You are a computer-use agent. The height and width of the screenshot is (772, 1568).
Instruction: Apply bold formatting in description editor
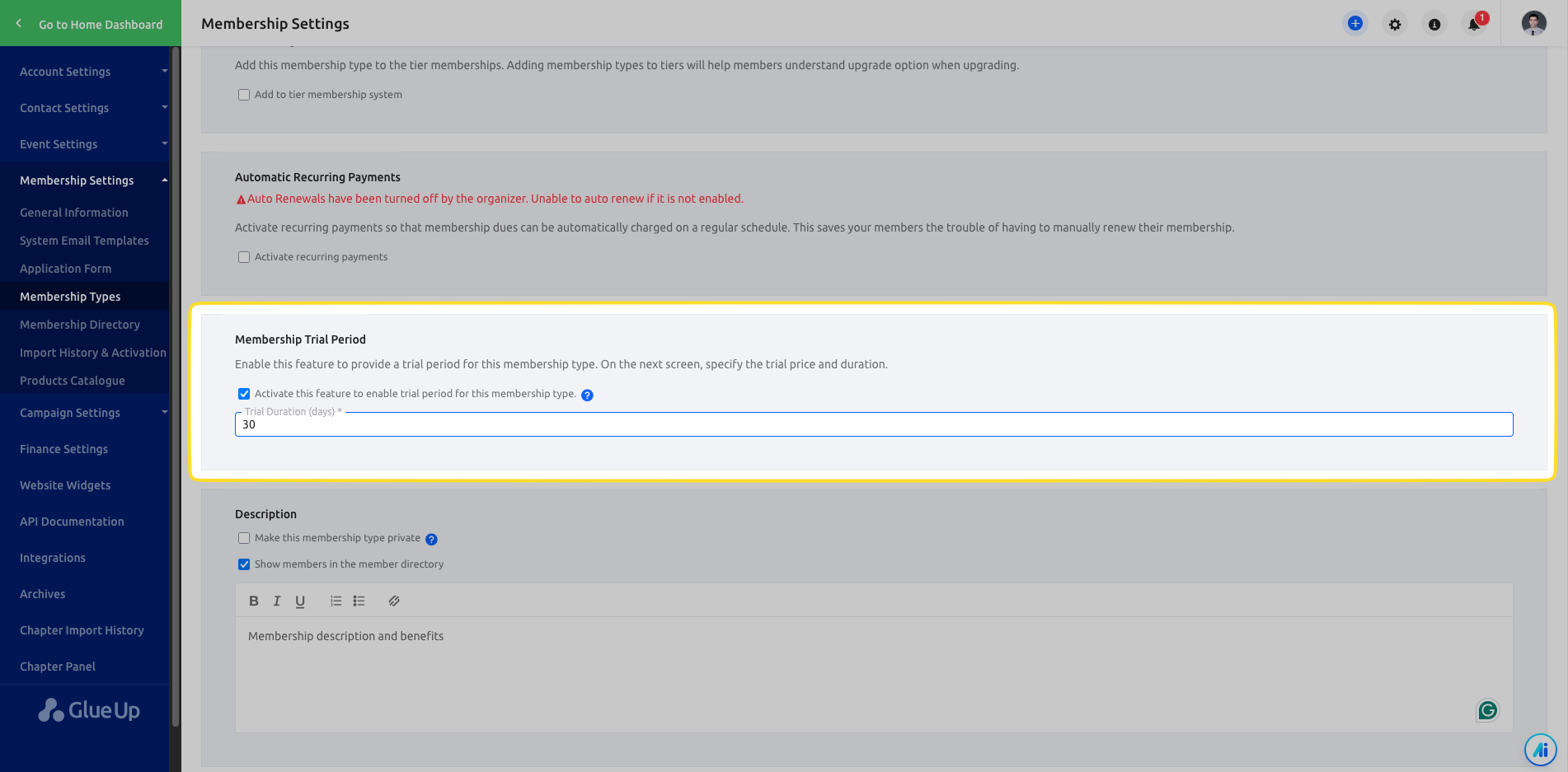pos(254,601)
